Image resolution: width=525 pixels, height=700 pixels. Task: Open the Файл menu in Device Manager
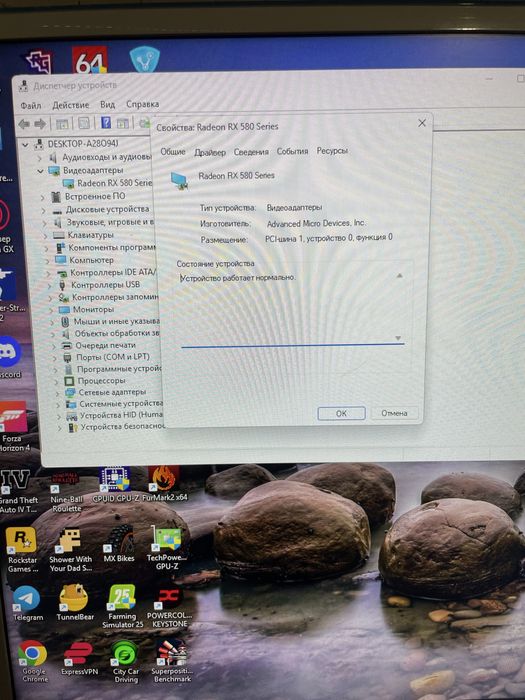point(31,106)
